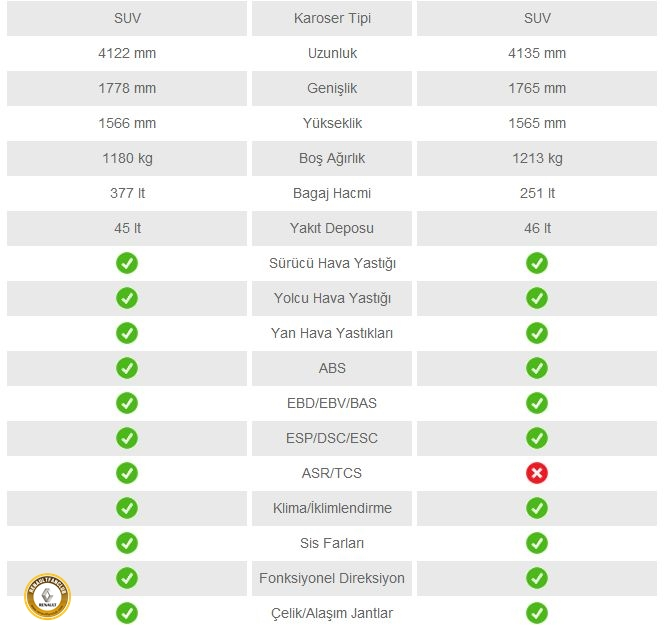Click left green check for Klima/İklimlendirme
Viewport: 664px width, 631px height.
pyautogui.click(x=127, y=508)
